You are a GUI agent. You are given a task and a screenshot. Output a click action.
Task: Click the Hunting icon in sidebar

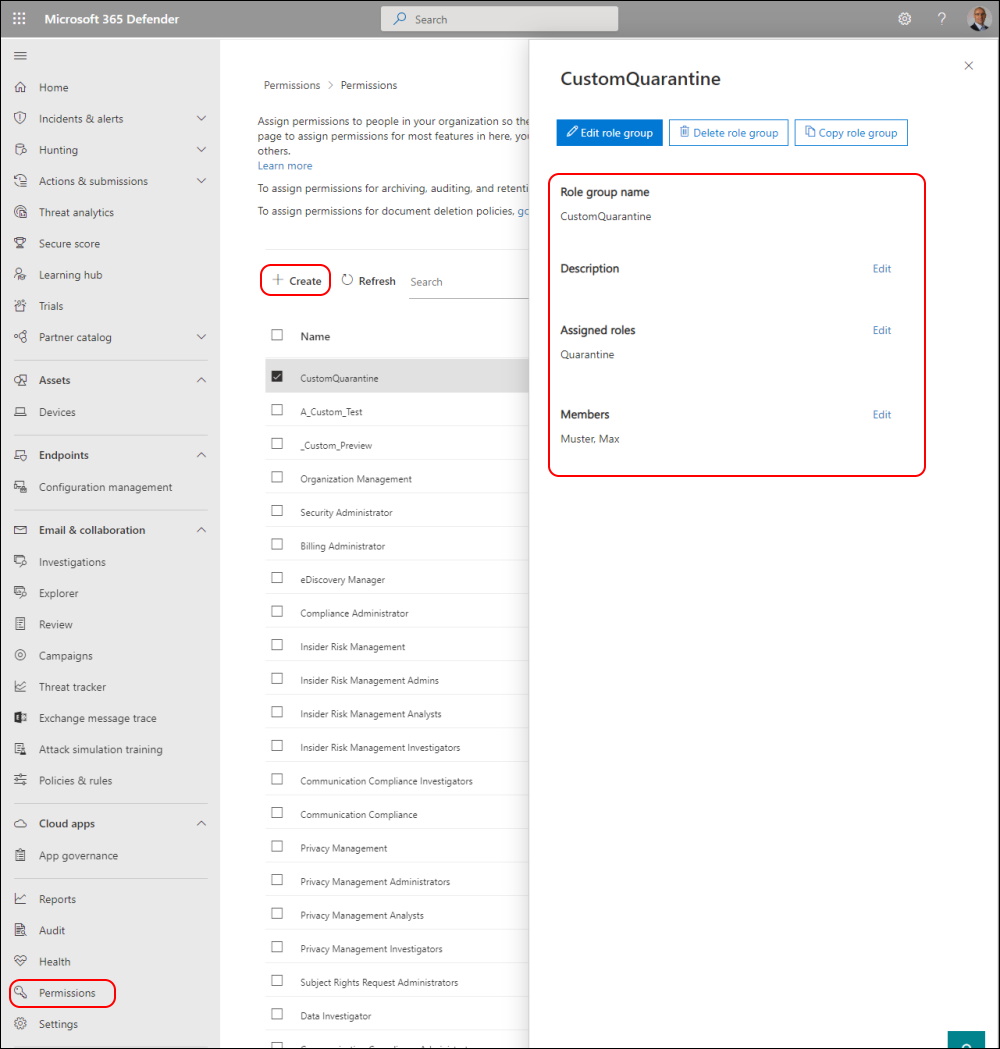click(21, 149)
